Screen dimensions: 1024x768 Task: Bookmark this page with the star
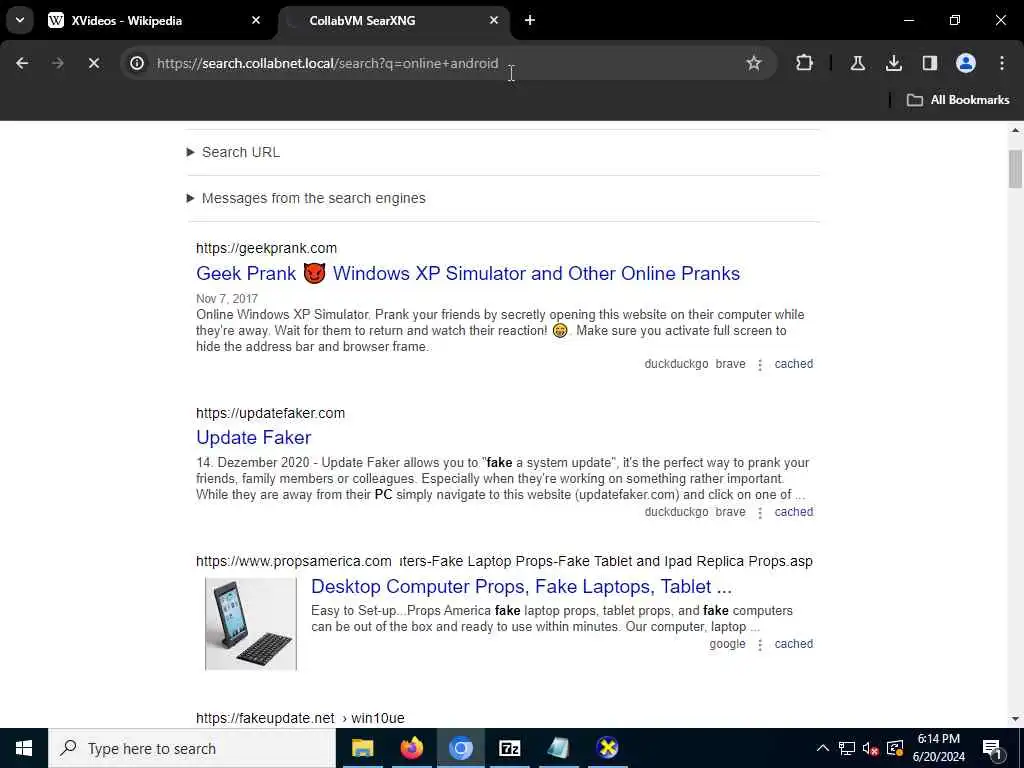754,63
